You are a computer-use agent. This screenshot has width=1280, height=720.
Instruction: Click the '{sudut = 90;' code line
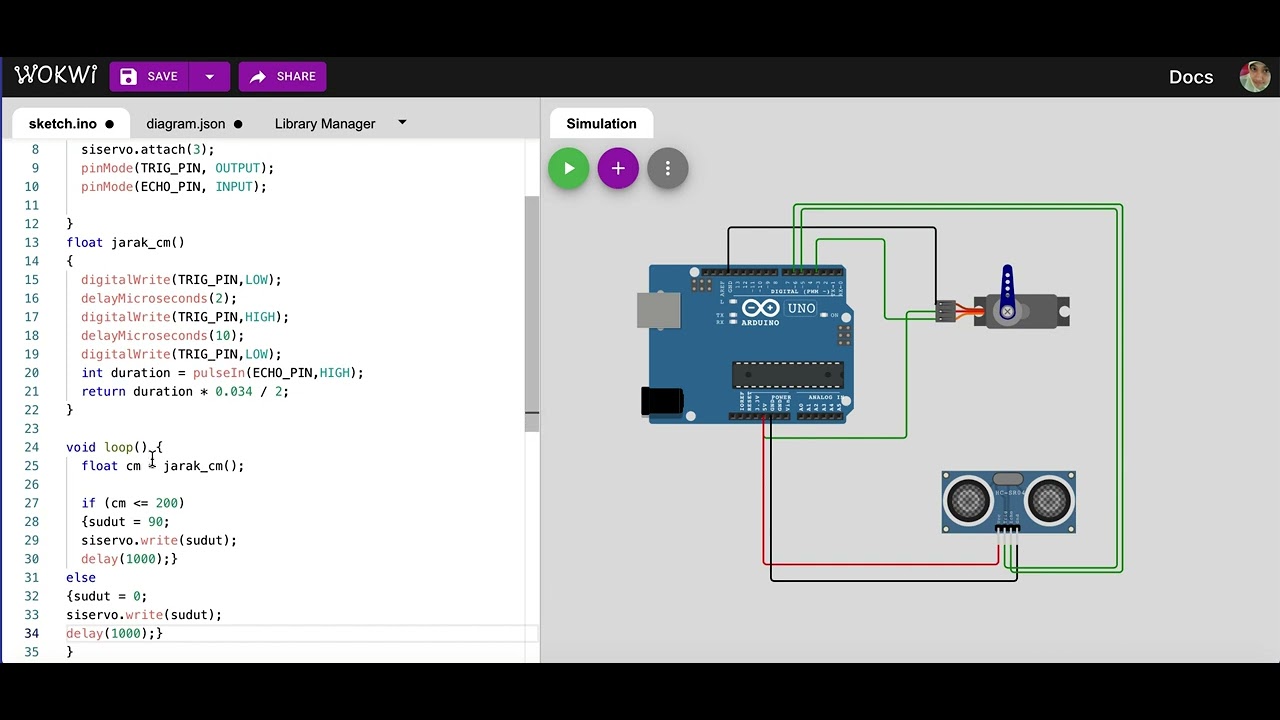[x=125, y=521]
